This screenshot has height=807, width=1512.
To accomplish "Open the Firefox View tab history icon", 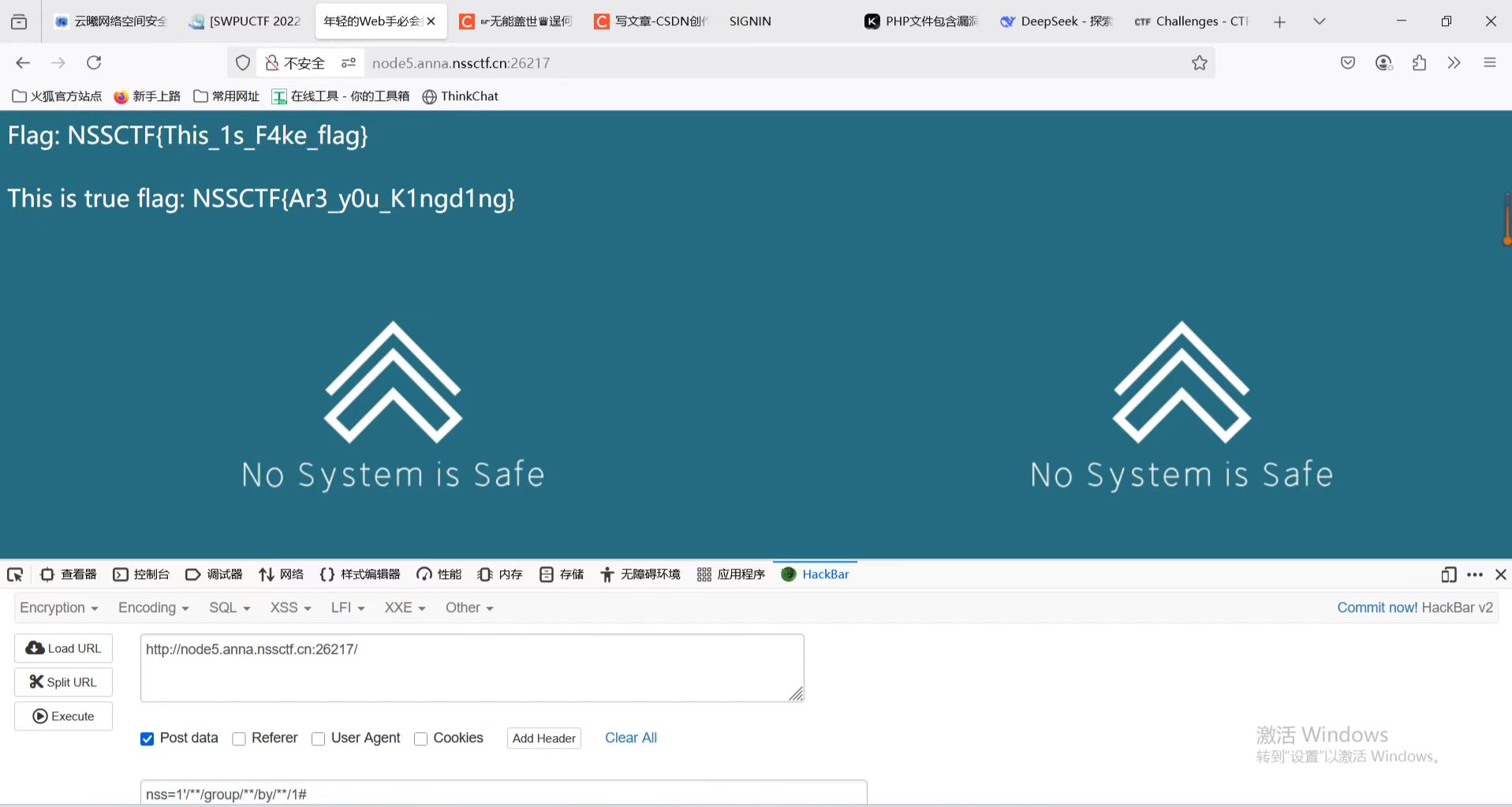I will point(19,21).
